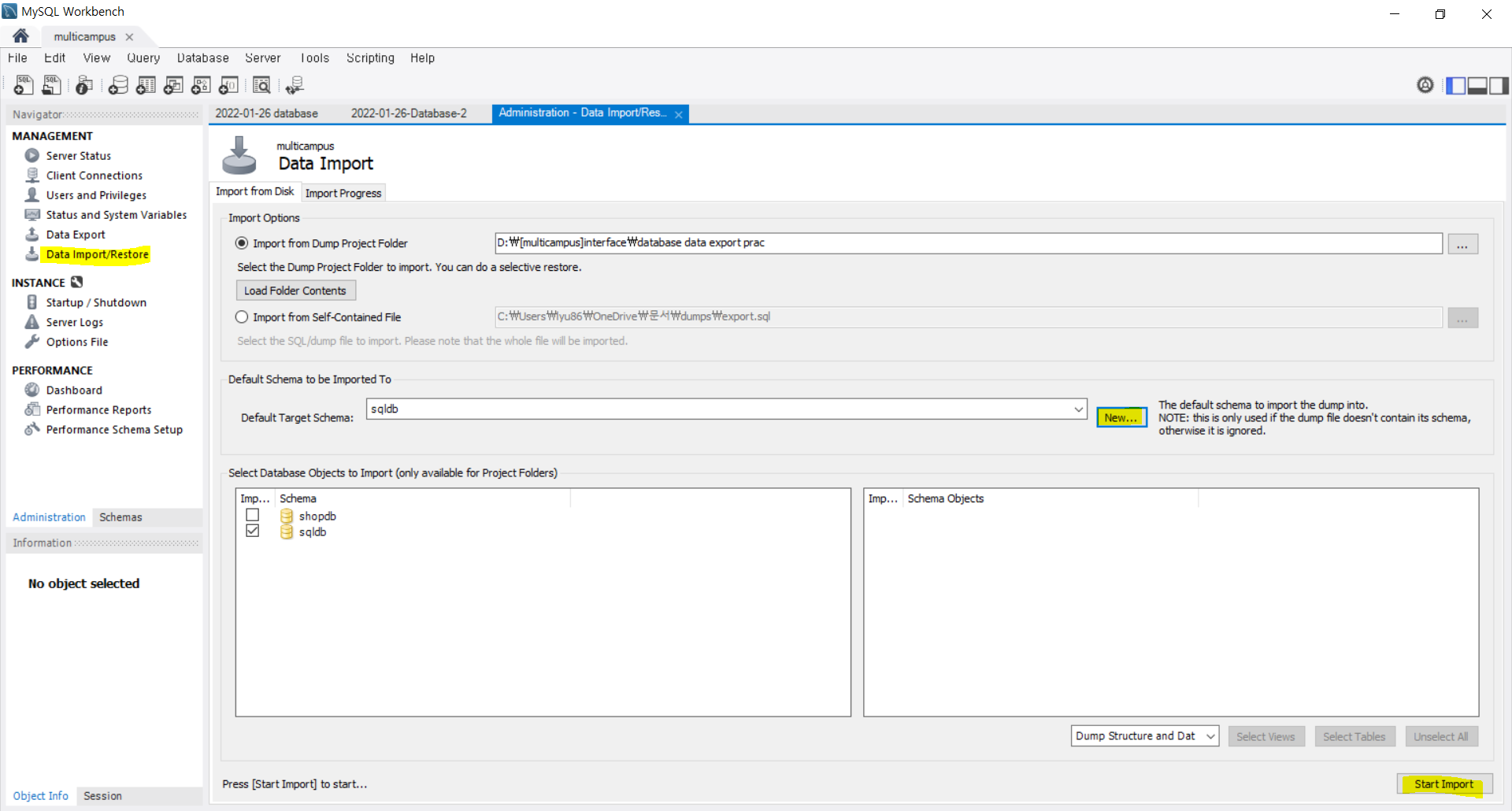Open the Database menu
The image size is (1512, 811).
pyautogui.click(x=202, y=58)
